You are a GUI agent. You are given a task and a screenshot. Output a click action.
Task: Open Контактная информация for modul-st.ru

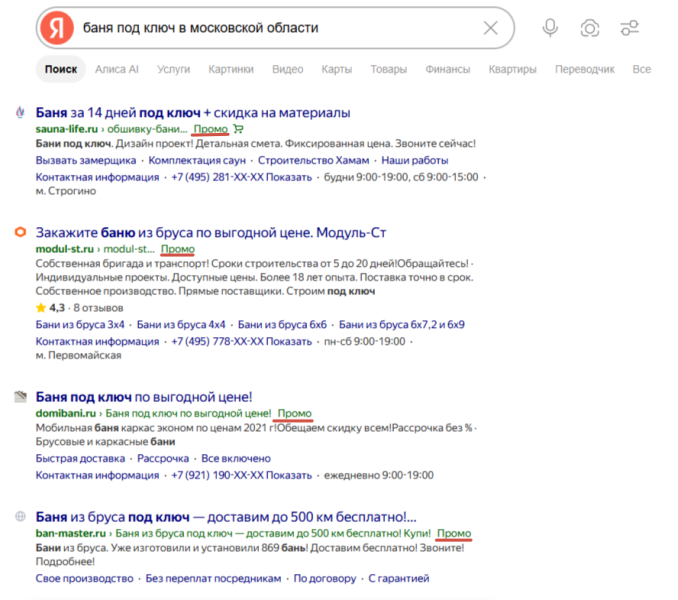[97, 341]
